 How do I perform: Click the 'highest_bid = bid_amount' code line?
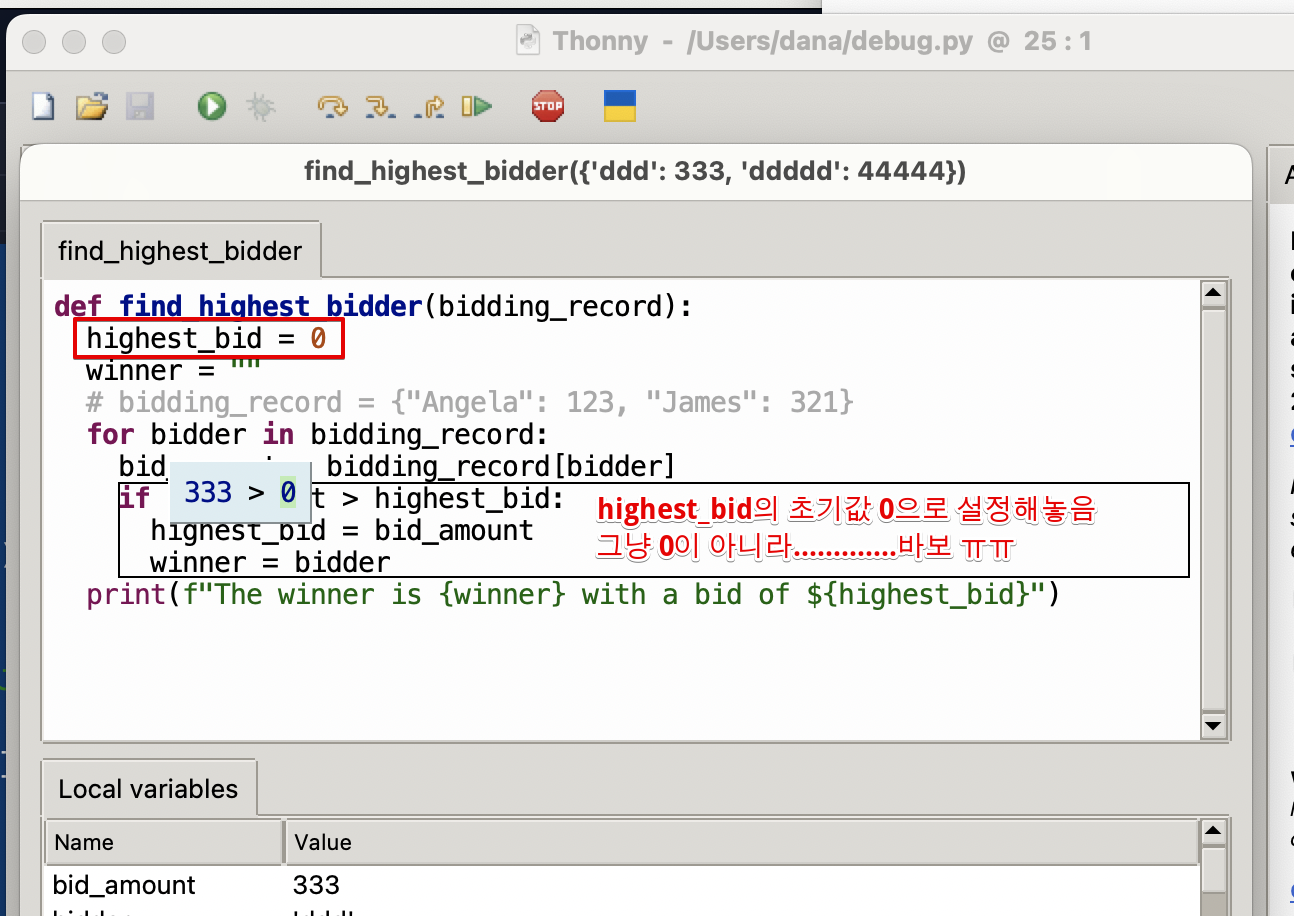click(x=342, y=530)
